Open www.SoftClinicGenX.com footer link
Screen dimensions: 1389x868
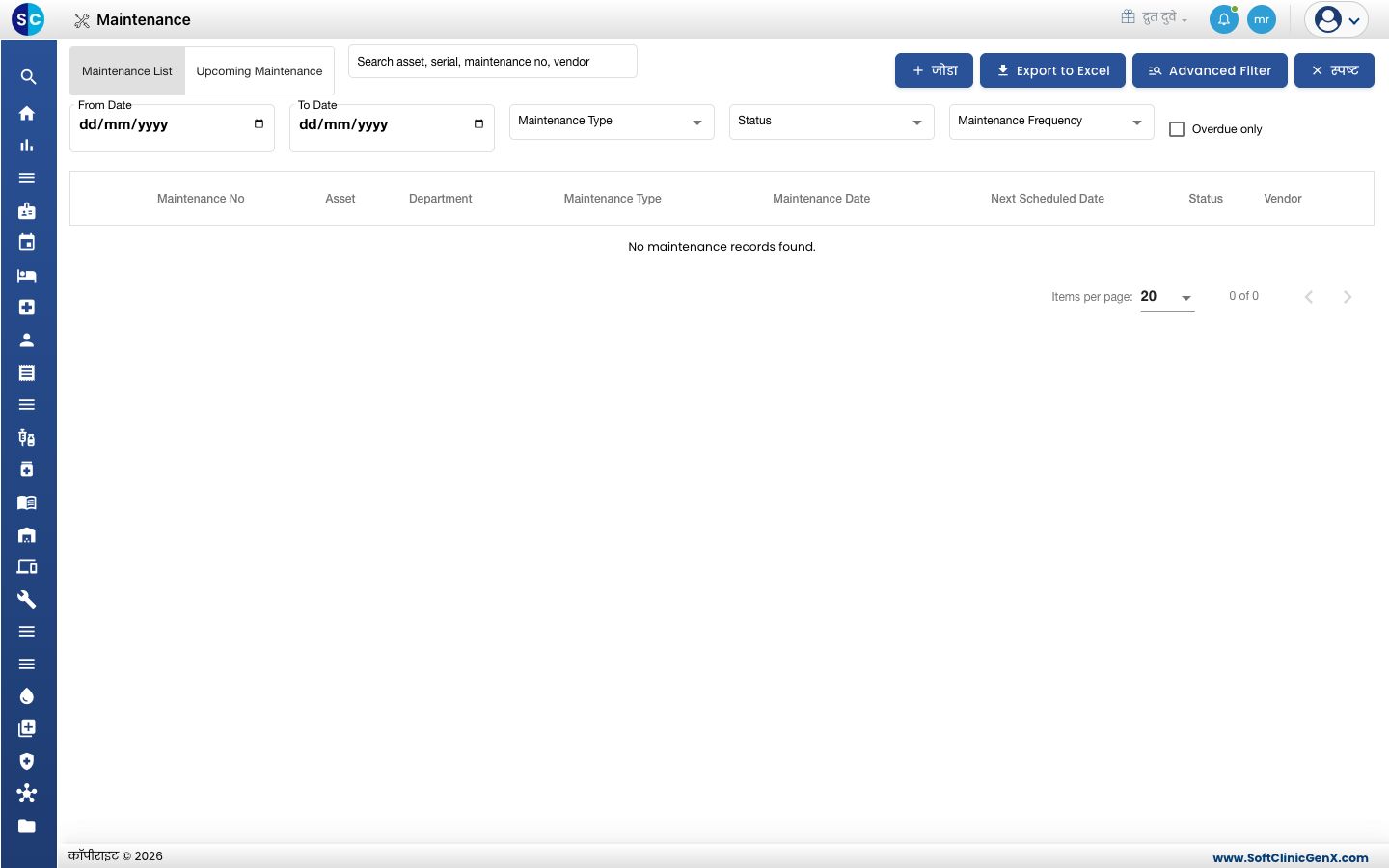pyautogui.click(x=1291, y=857)
